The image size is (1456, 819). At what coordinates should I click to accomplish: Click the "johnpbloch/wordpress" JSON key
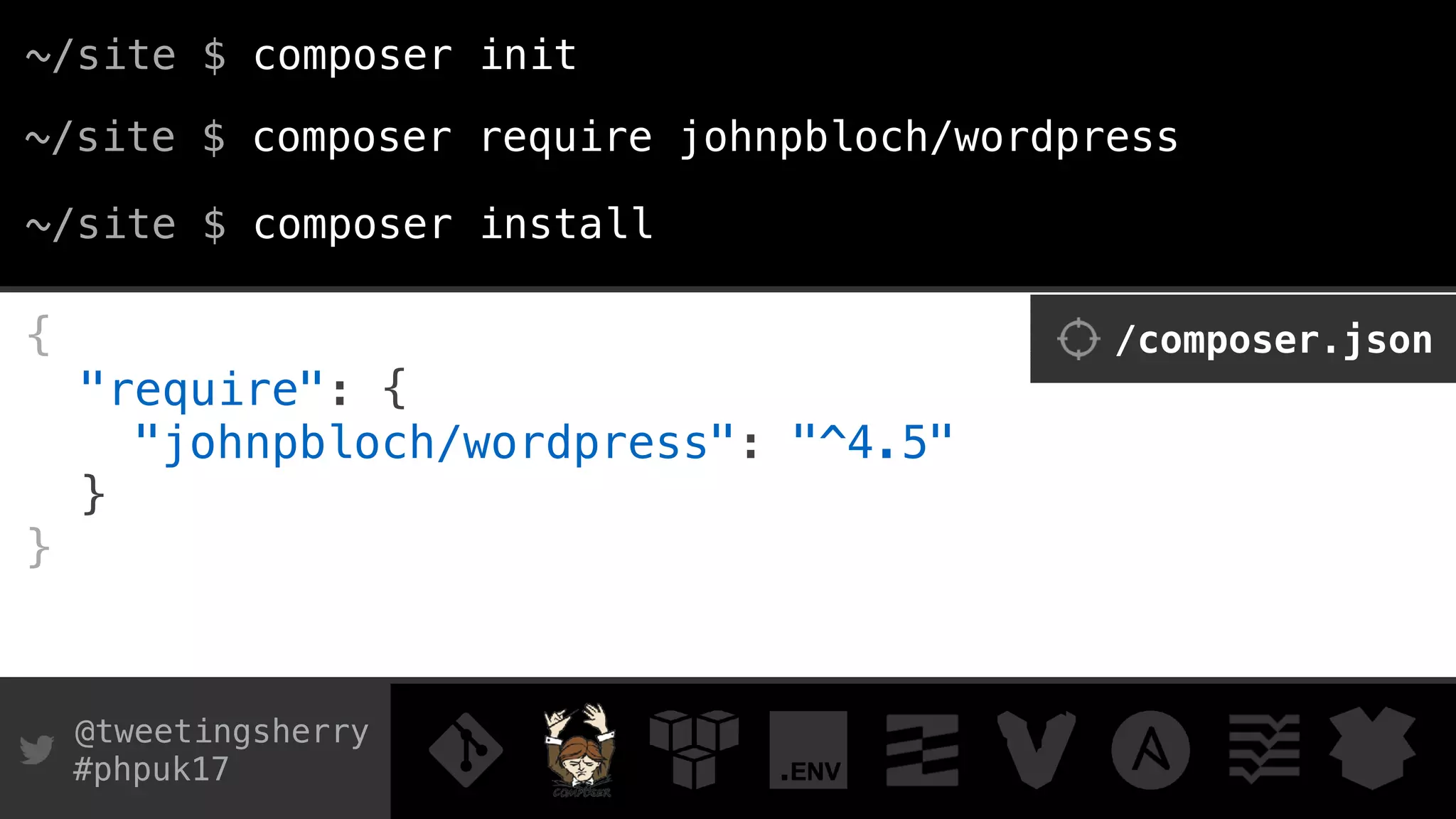(x=434, y=443)
